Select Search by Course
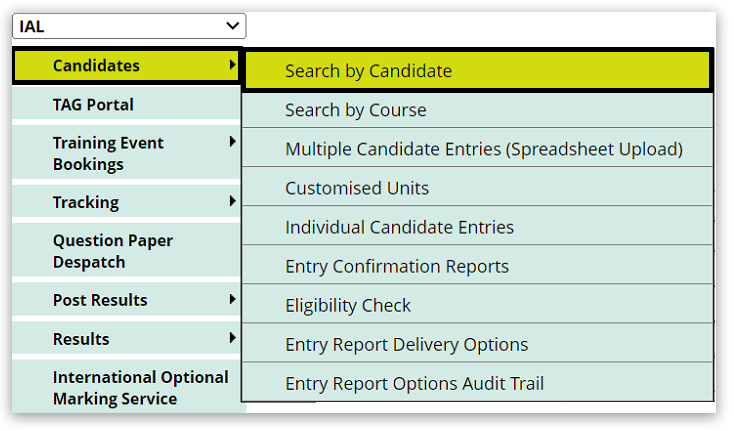The width and height of the screenshot is (734, 431). pyautogui.click(x=355, y=110)
